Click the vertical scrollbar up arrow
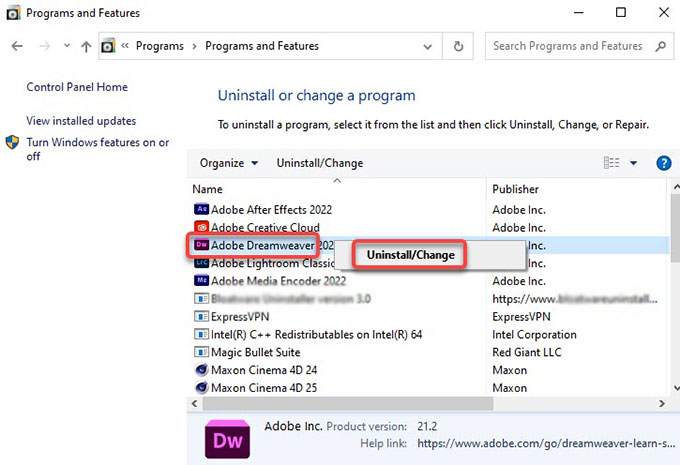The image size is (680, 465). point(676,187)
